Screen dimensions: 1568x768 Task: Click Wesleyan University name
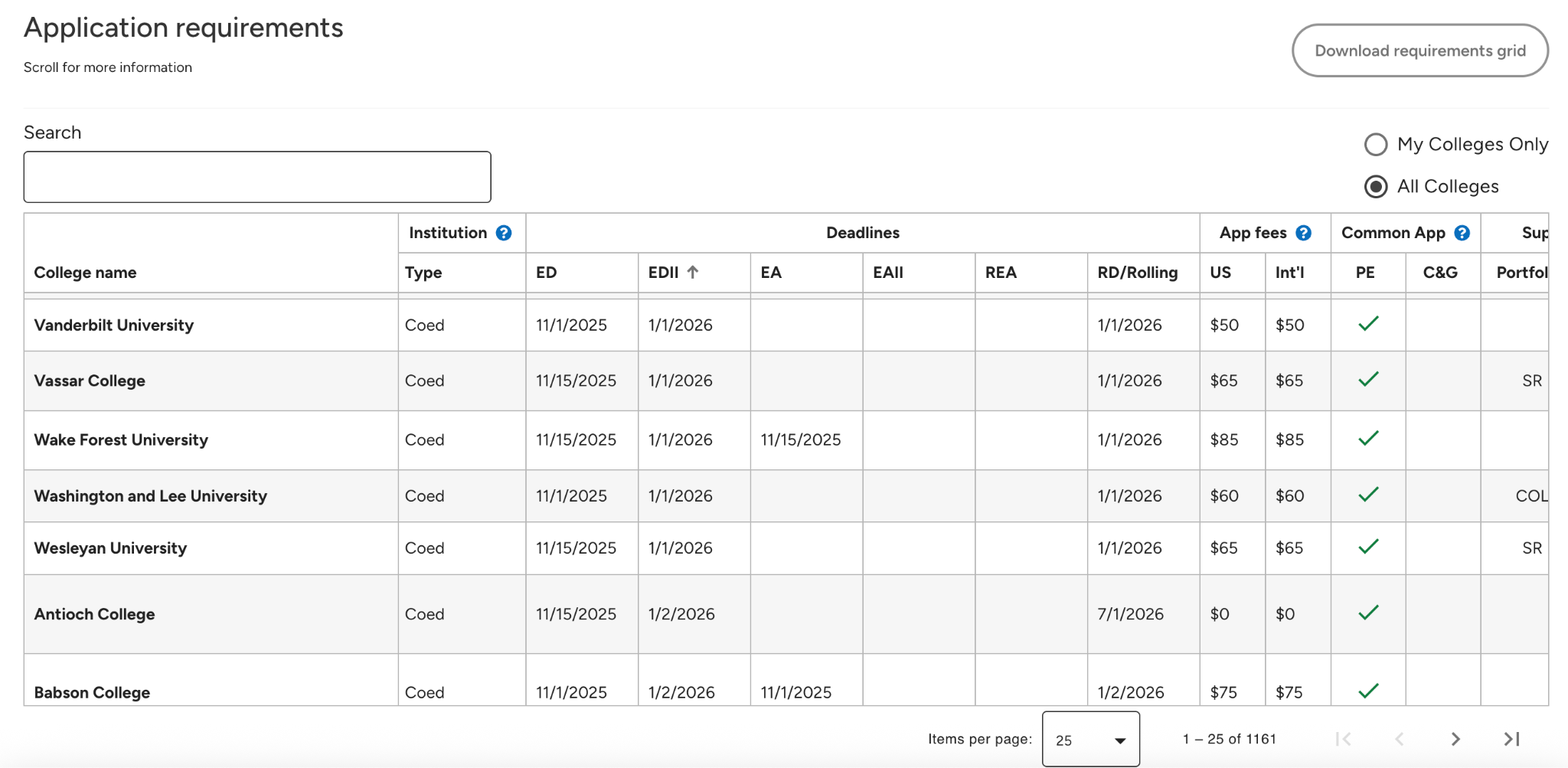pyautogui.click(x=110, y=548)
